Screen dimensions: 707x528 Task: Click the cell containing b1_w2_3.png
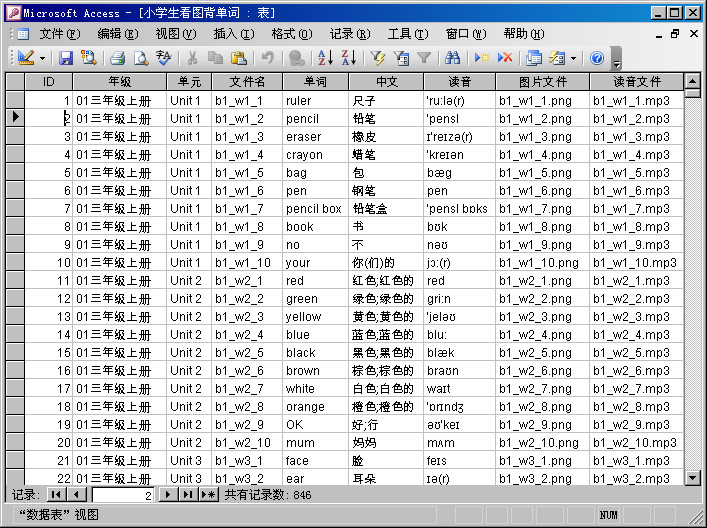point(542,317)
